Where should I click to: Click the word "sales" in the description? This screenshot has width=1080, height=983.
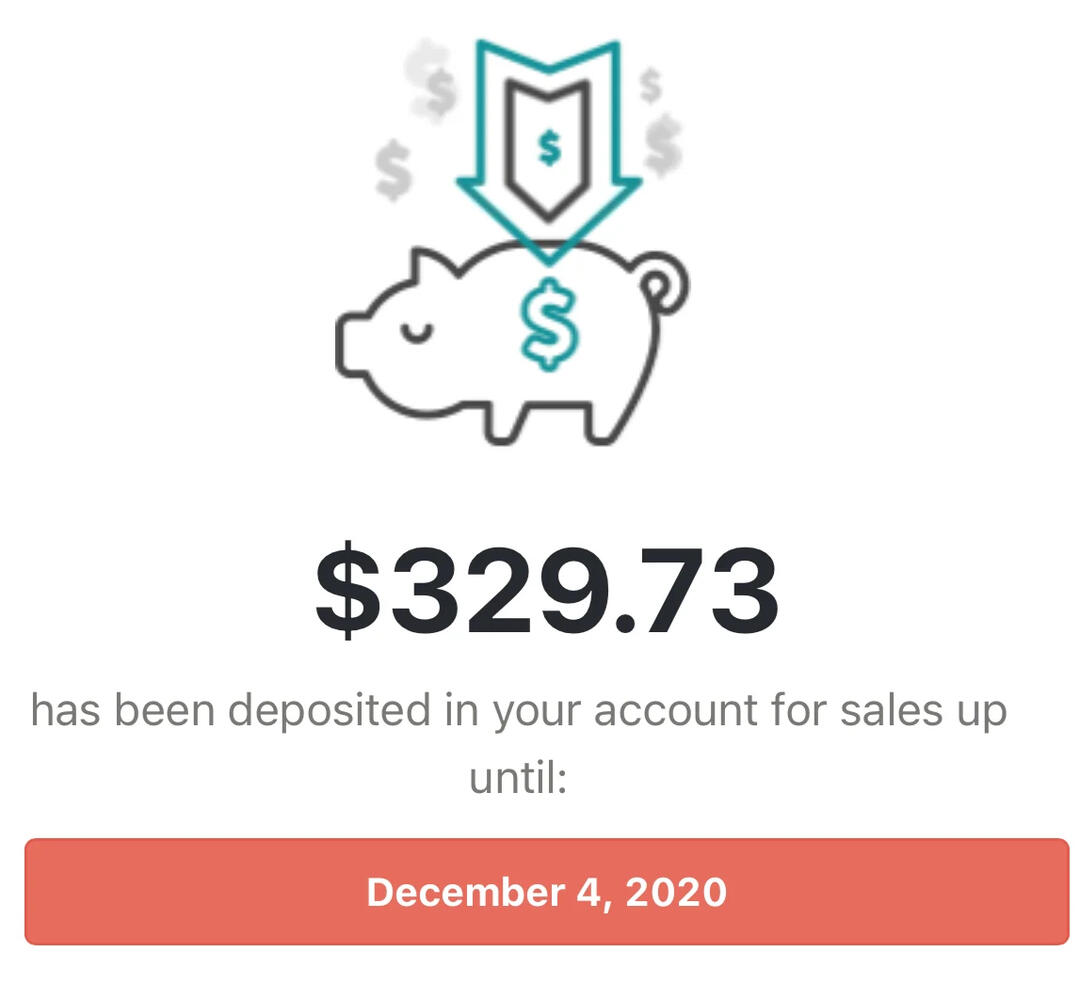(886, 711)
